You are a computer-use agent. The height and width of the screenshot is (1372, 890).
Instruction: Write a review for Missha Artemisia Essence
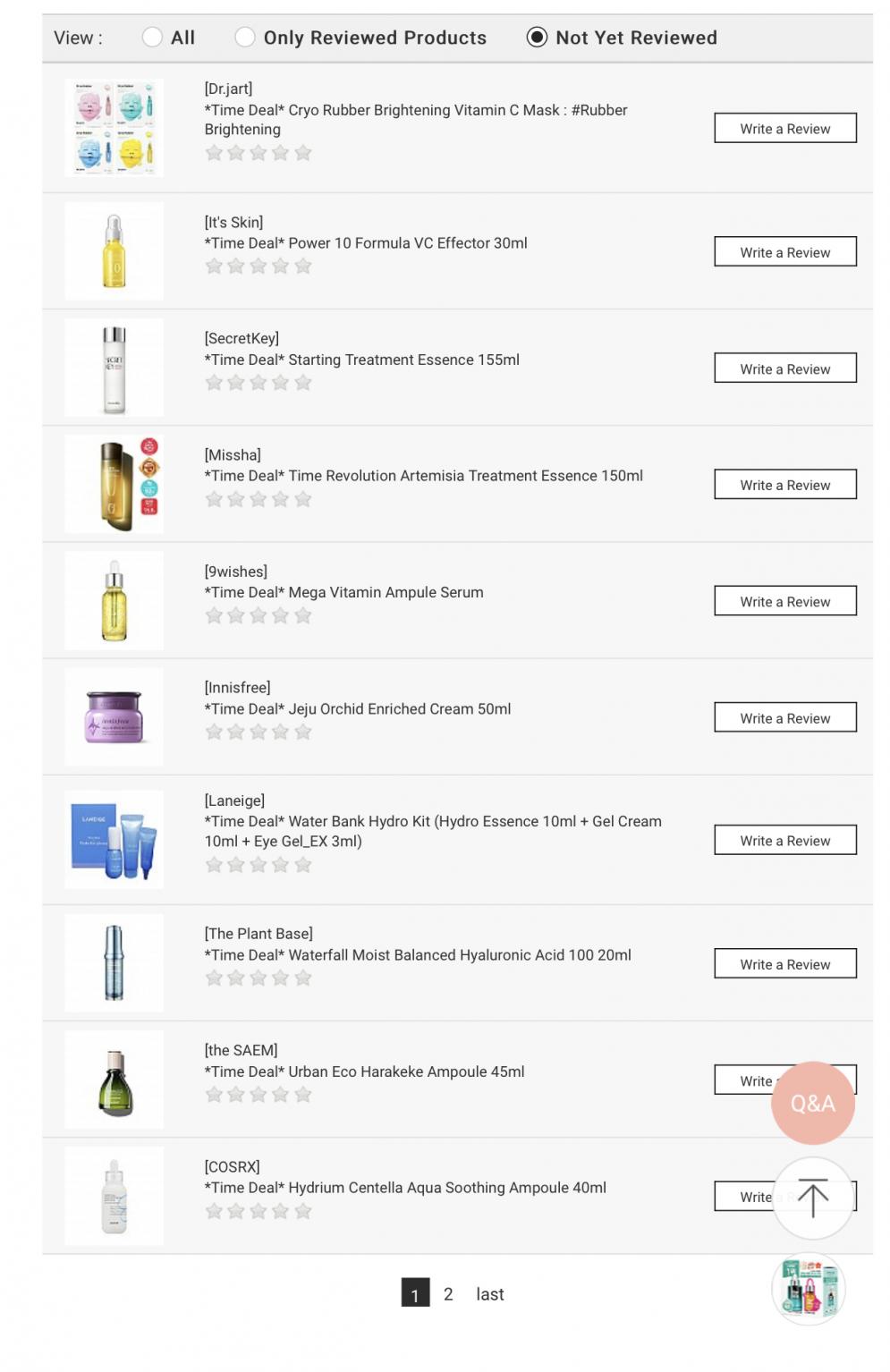784,485
